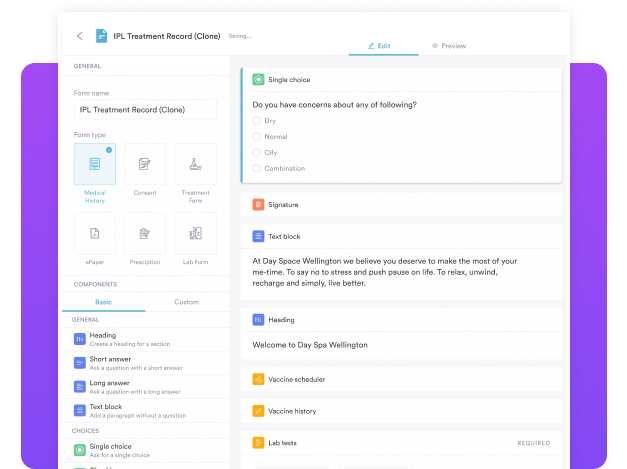This screenshot has height=469, width=627.
Task: Open the Custom components tab
Action: (x=186, y=301)
